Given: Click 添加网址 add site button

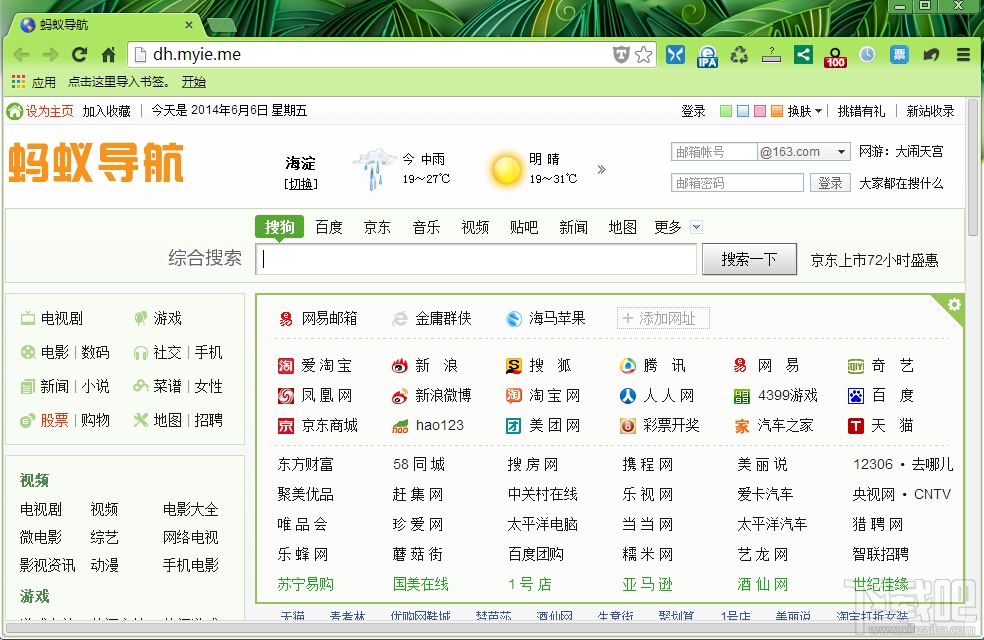Looking at the screenshot, I should (663, 318).
